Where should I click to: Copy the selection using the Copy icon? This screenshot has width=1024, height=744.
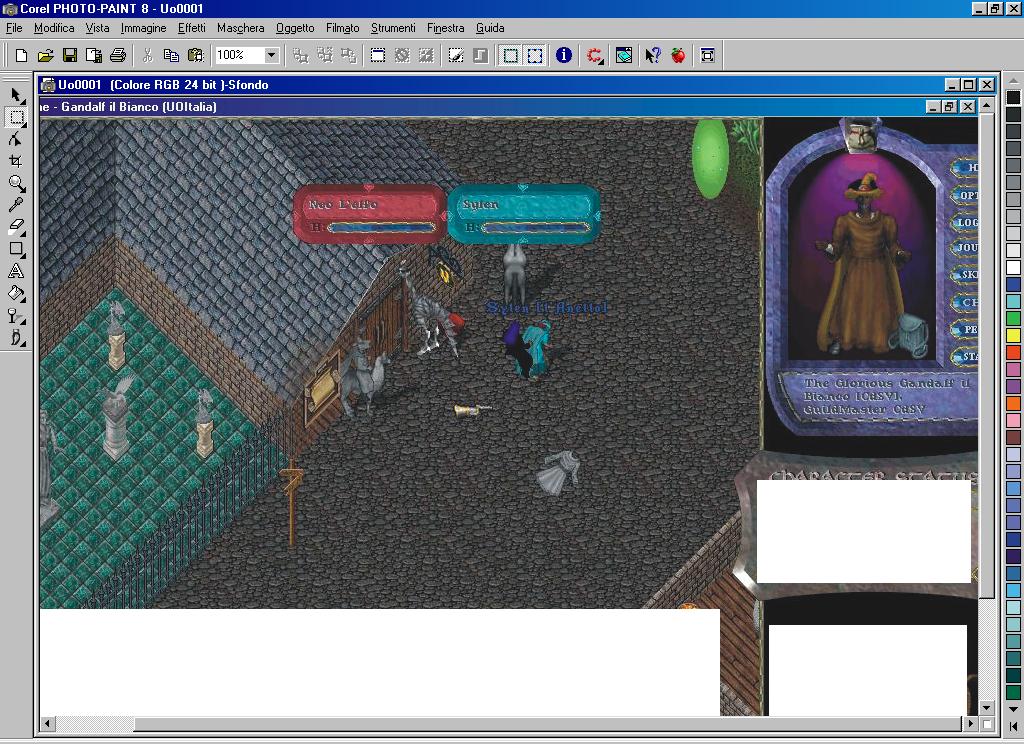tap(172, 56)
